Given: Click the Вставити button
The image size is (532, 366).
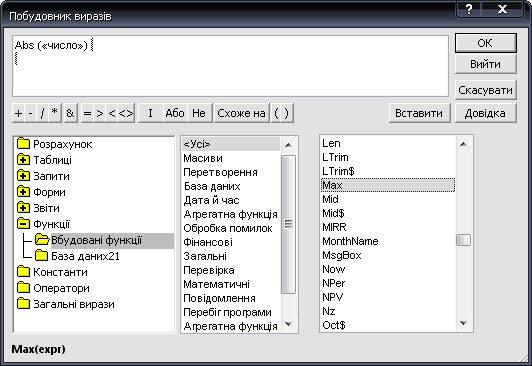Looking at the screenshot, I should click(x=419, y=113).
